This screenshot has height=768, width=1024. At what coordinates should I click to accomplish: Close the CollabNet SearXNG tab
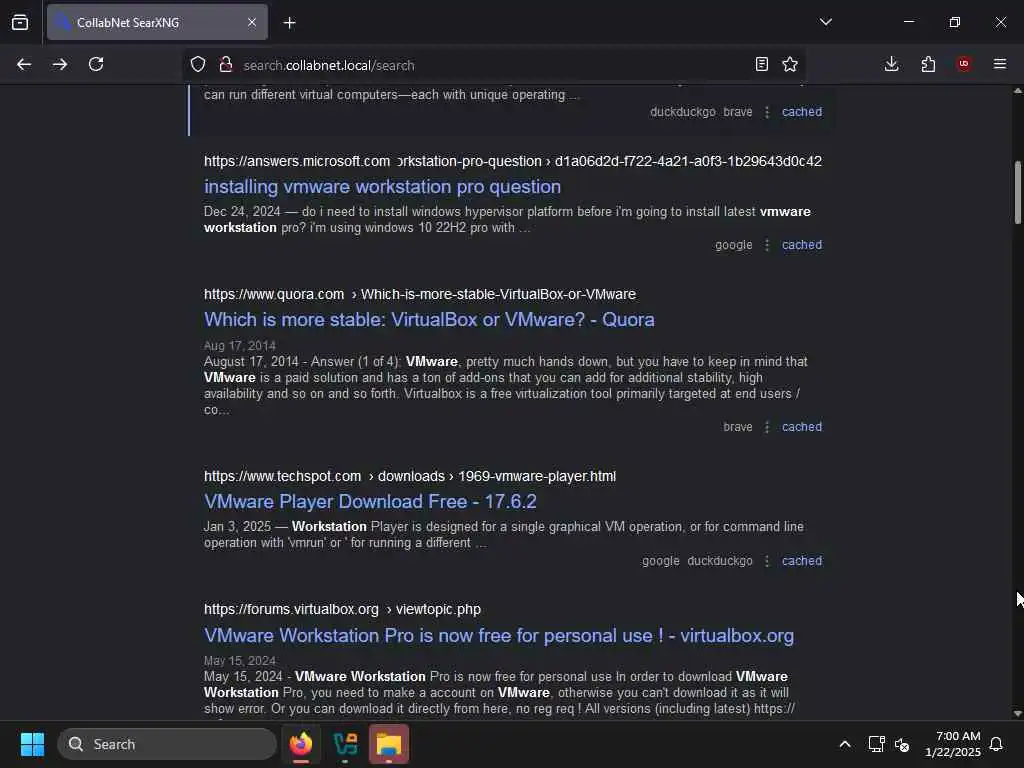coord(252,22)
